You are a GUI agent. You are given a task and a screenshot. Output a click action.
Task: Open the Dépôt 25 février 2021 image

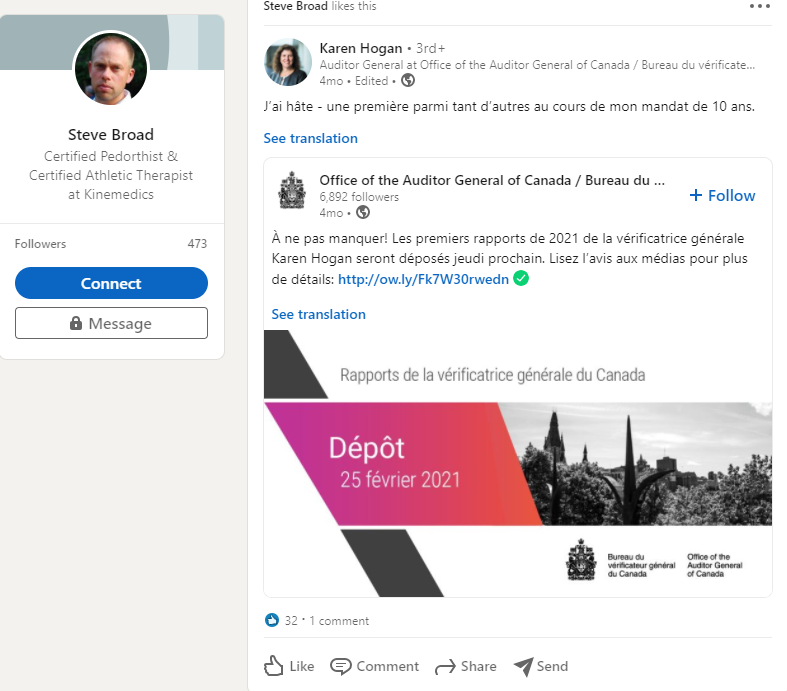pyautogui.click(x=518, y=463)
